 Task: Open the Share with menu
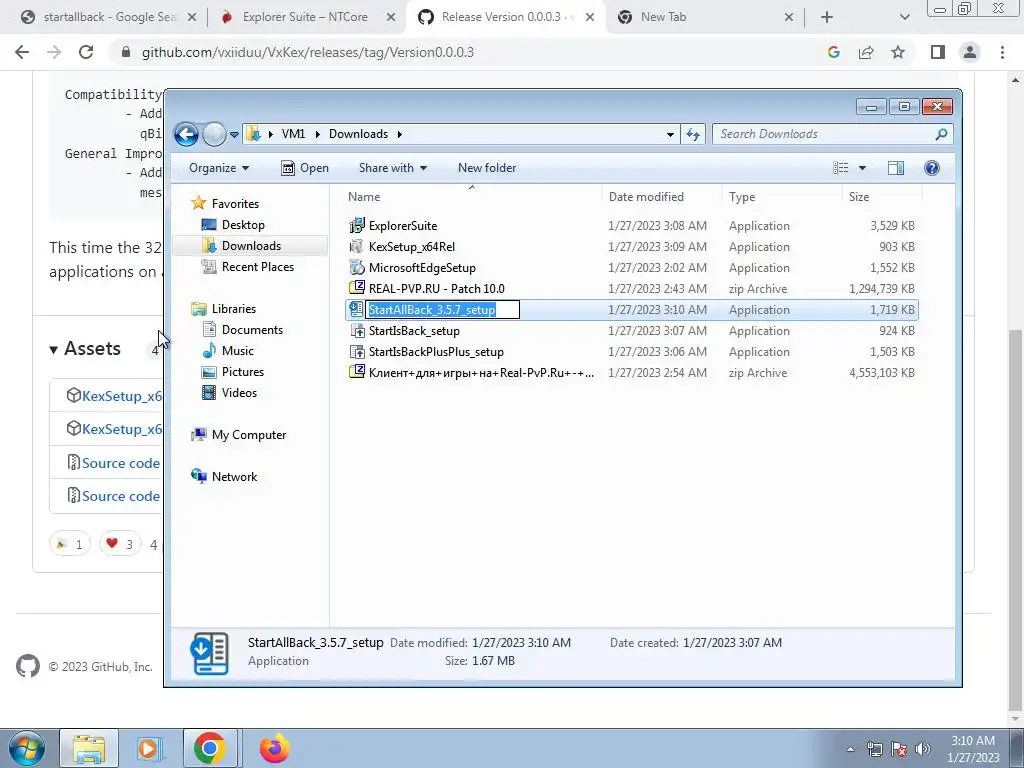pyautogui.click(x=392, y=168)
